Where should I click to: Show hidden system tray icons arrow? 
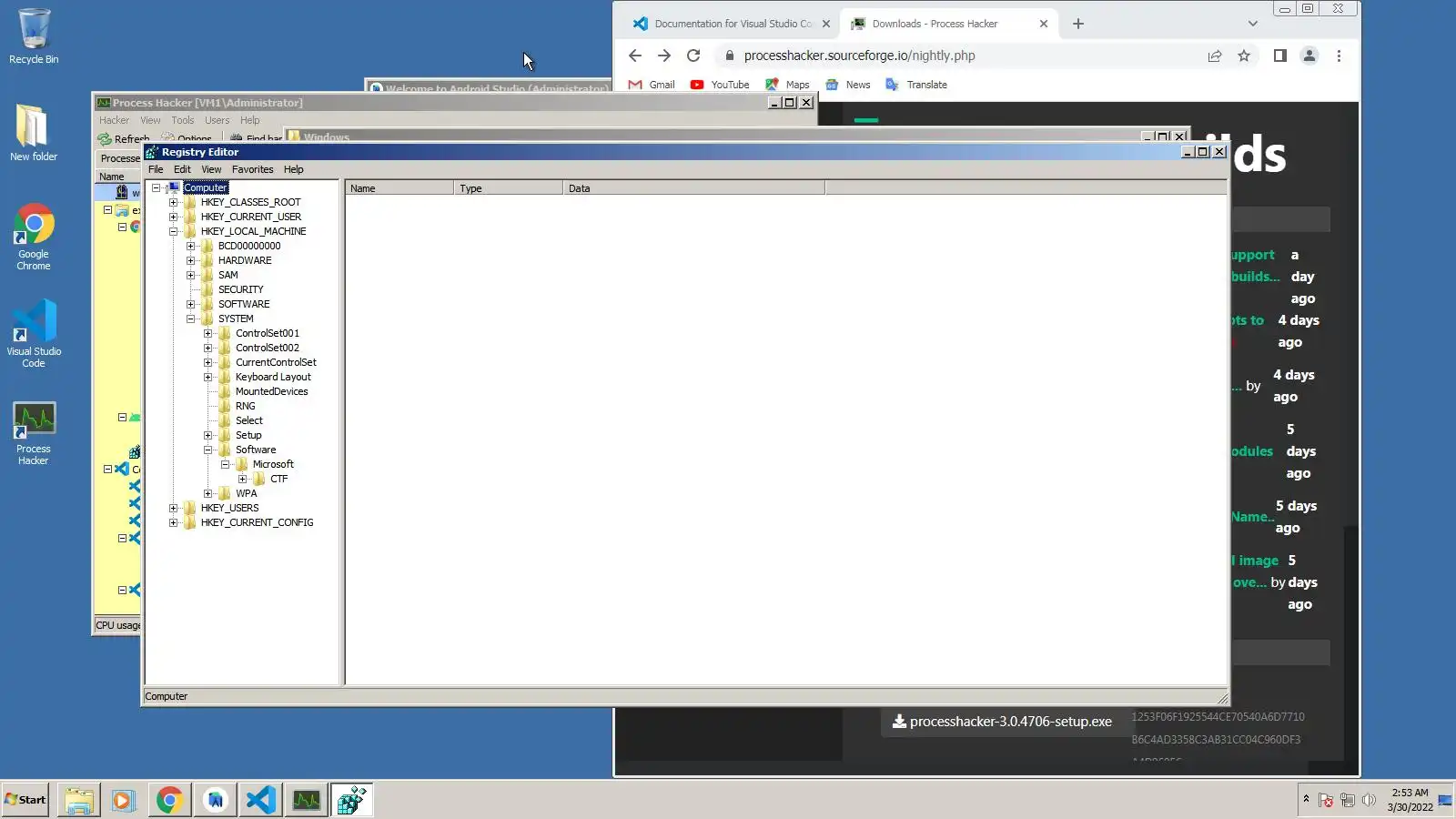point(1306,799)
